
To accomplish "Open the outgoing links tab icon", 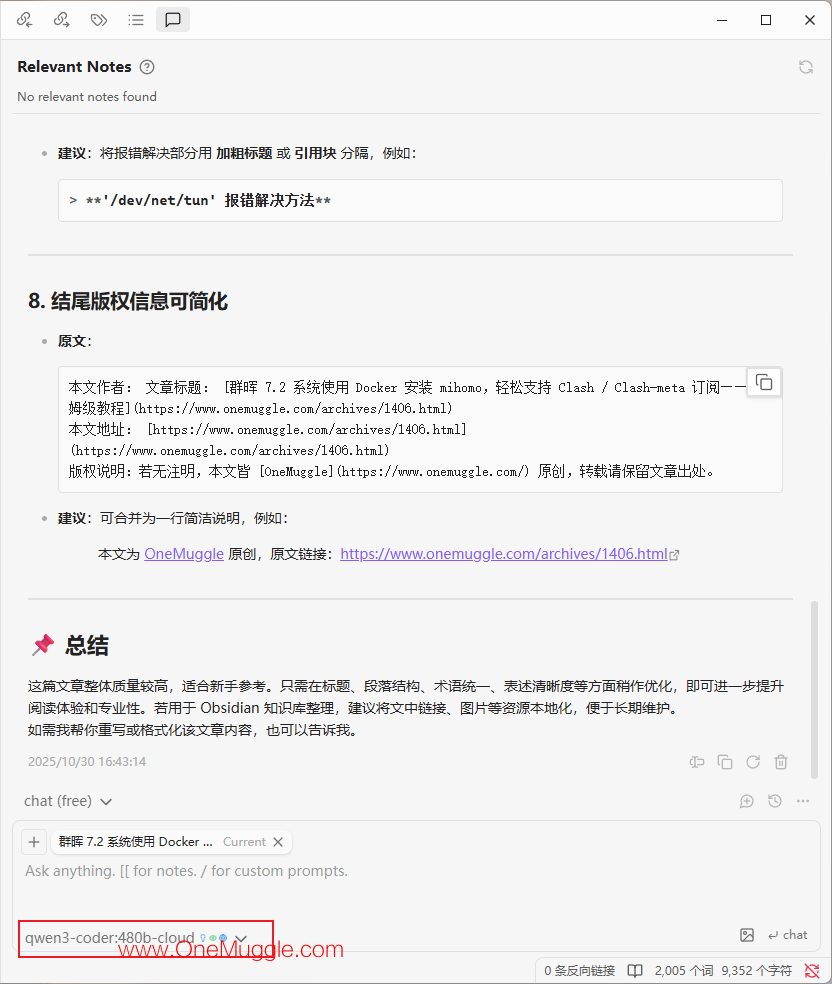I will click(x=61, y=19).
